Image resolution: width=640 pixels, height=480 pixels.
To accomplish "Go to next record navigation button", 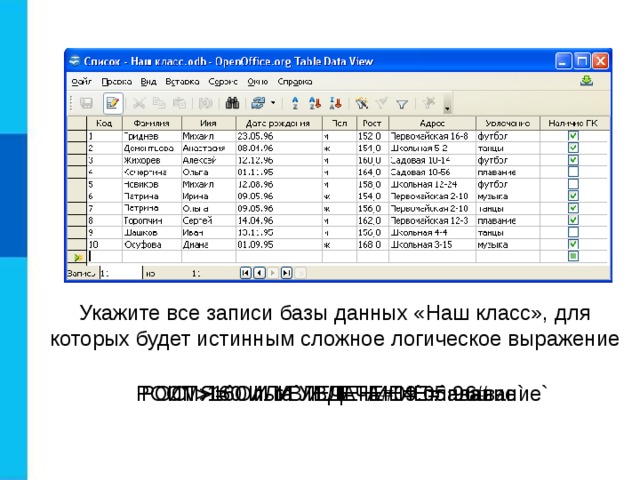I will [x=273, y=273].
